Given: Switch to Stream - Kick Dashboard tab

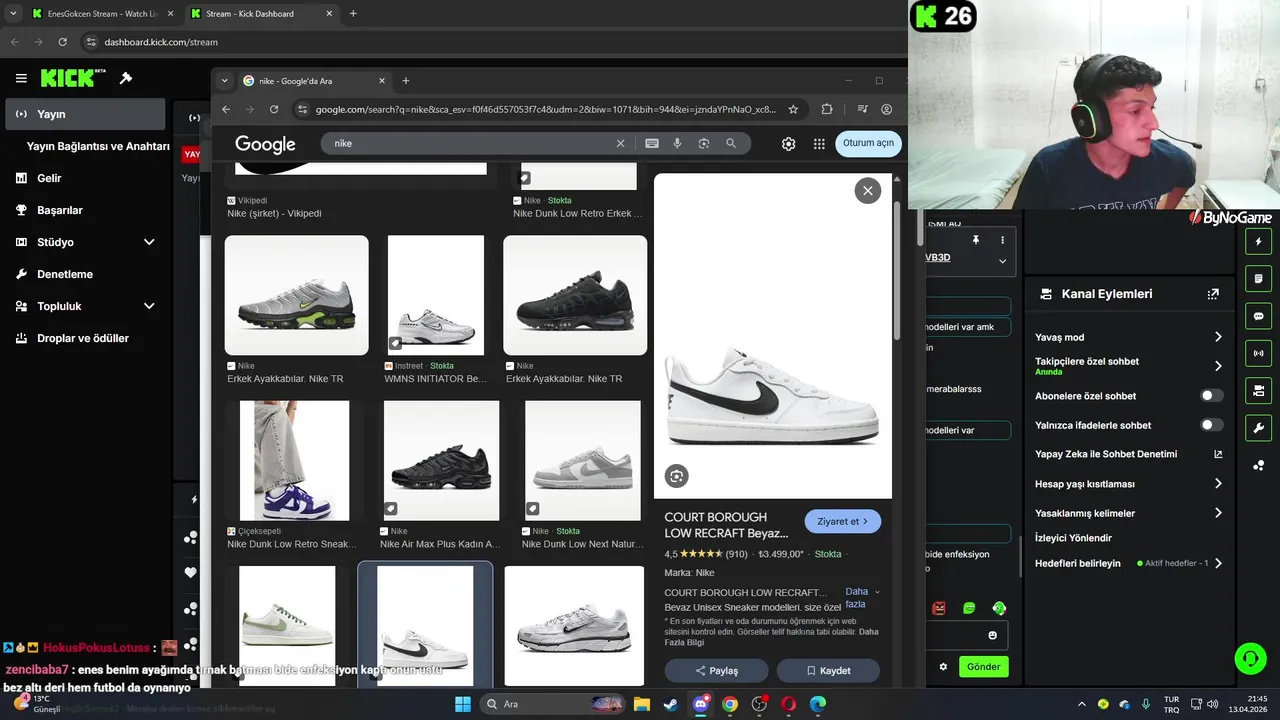Looking at the screenshot, I should tap(260, 14).
